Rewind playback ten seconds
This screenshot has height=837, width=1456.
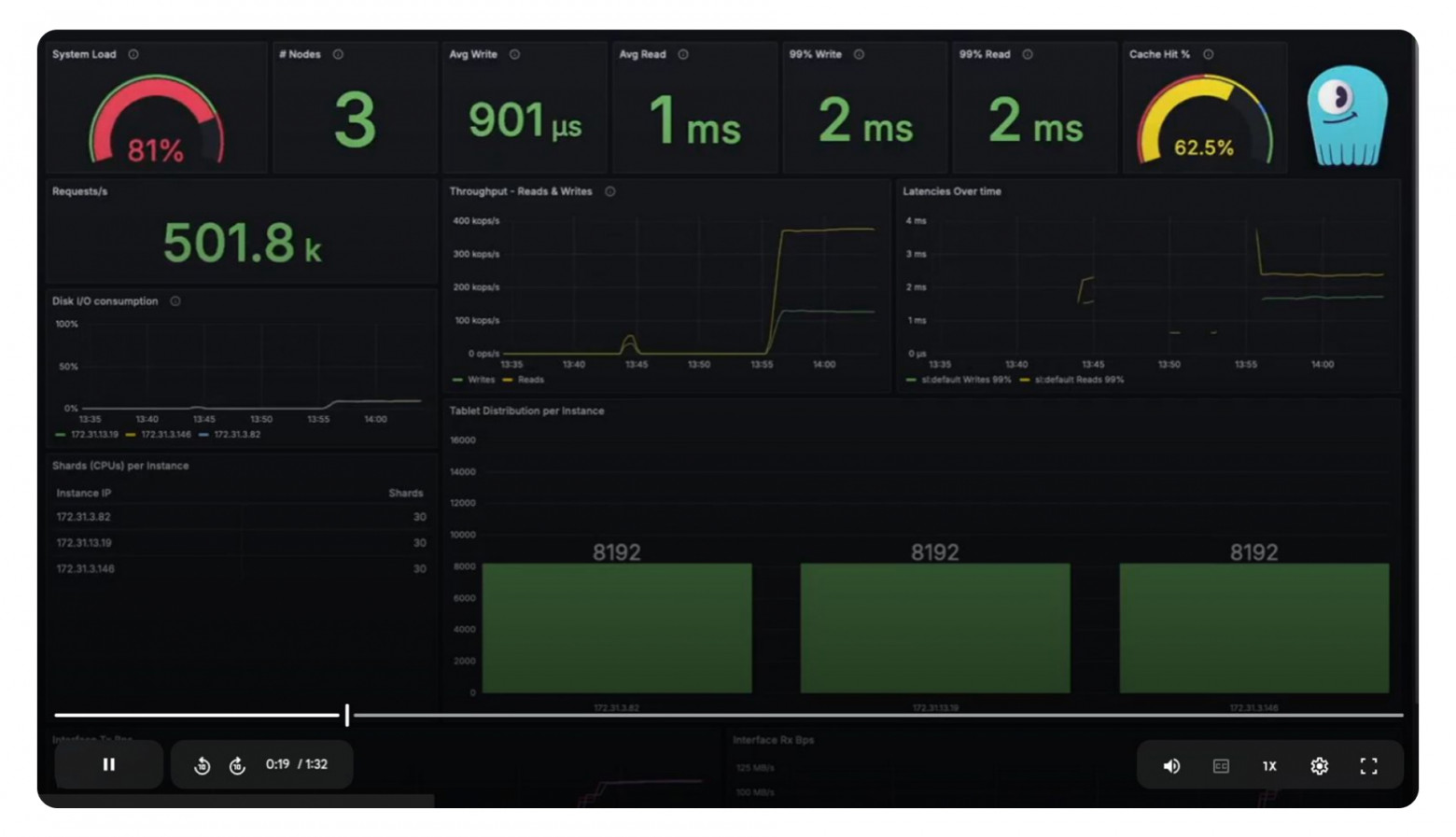click(x=202, y=764)
